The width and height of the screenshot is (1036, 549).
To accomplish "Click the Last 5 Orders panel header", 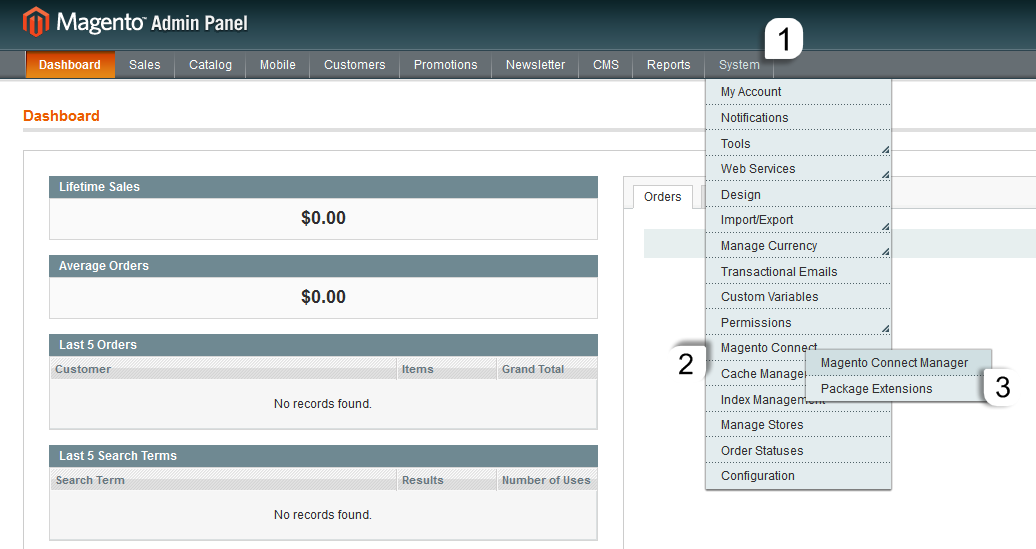I will pos(323,345).
